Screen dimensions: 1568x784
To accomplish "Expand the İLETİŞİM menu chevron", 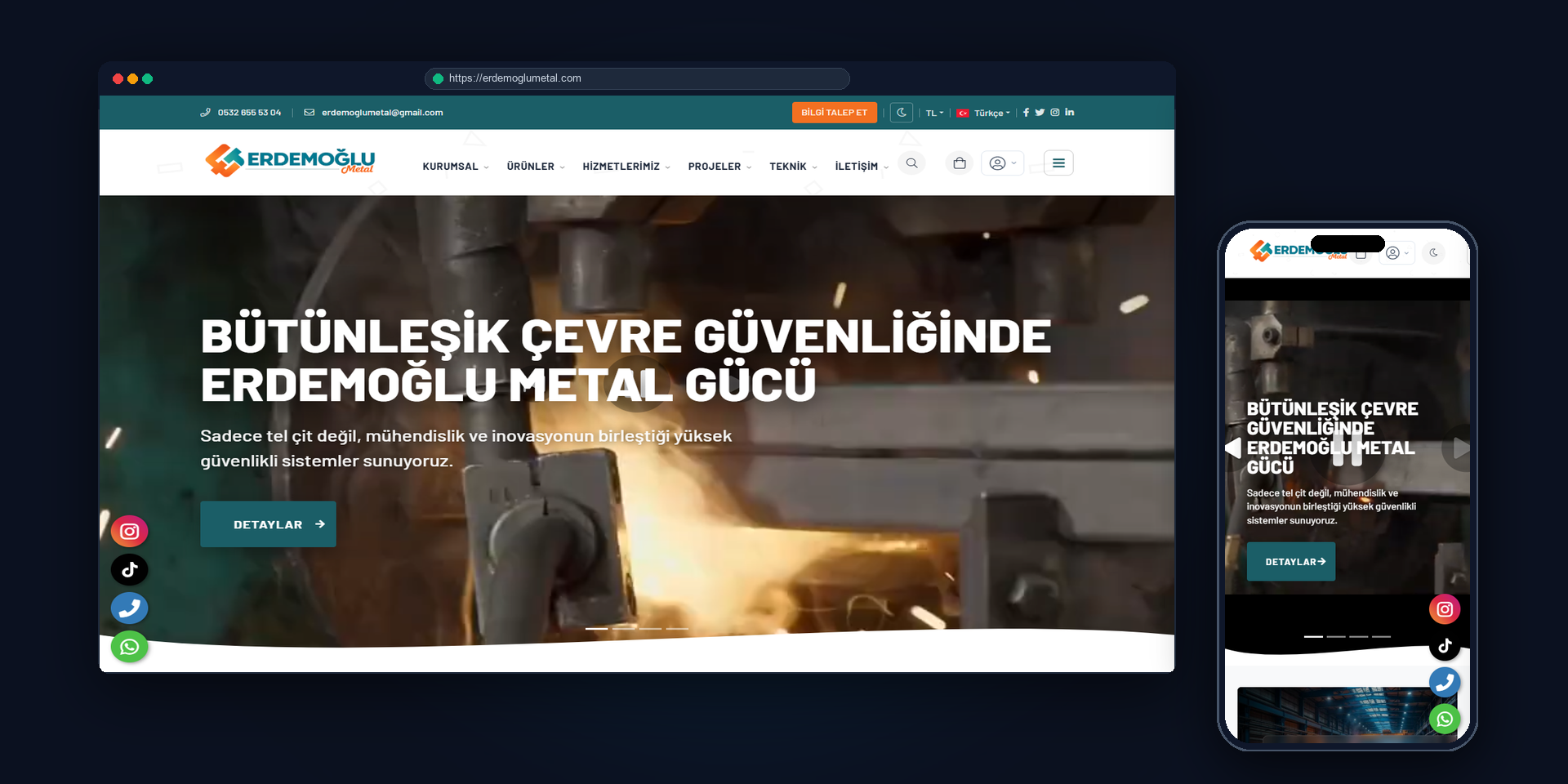I will 886,167.
